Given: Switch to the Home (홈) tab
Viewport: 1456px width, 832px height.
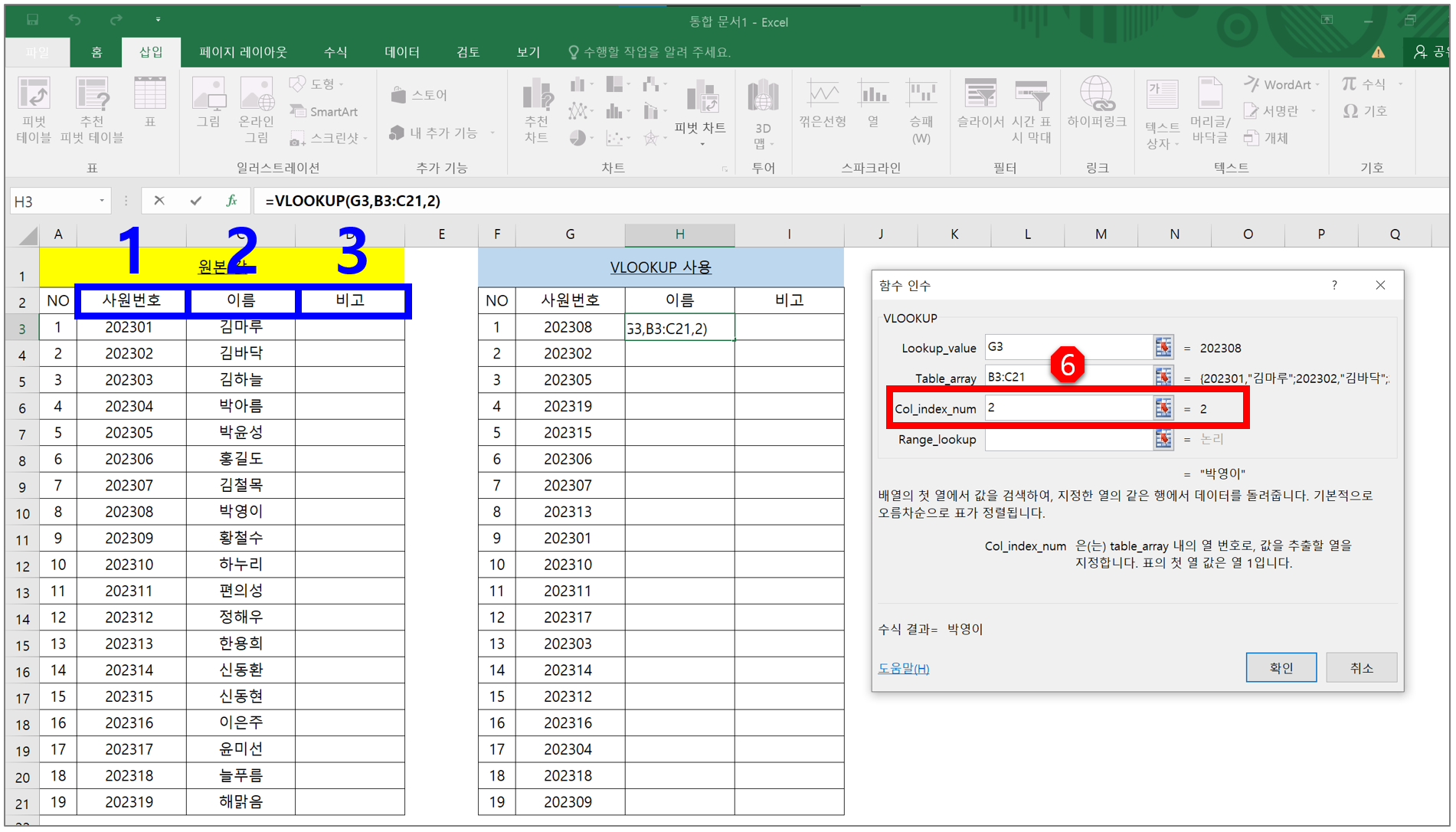Looking at the screenshot, I should point(97,52).
